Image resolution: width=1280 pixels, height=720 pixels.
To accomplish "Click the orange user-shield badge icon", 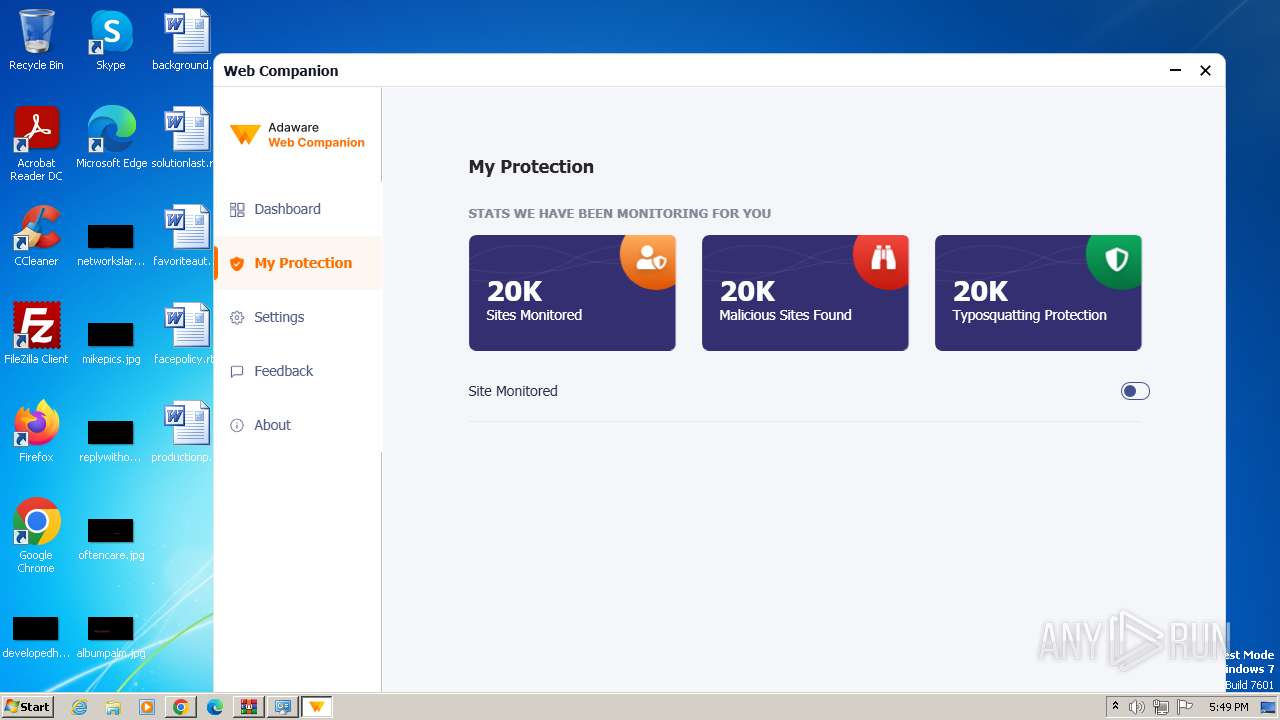I will tap(650, 260).
